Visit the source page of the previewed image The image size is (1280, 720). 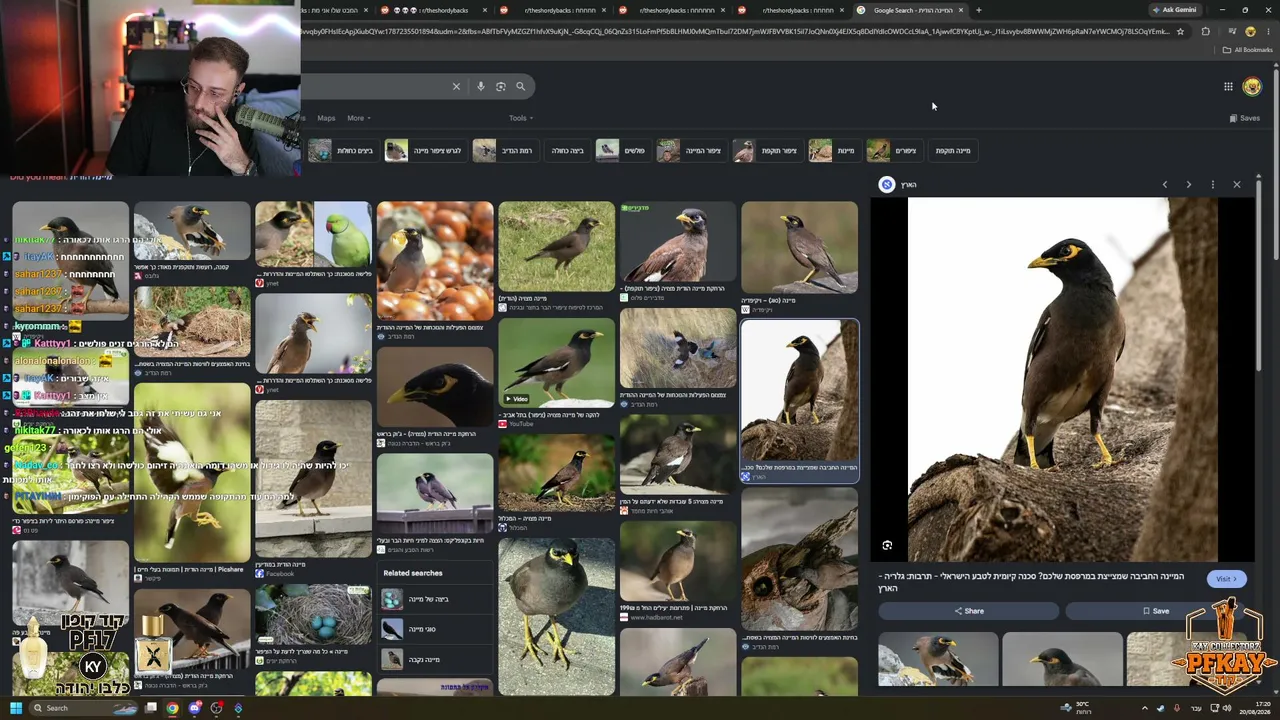point(1226,579)
